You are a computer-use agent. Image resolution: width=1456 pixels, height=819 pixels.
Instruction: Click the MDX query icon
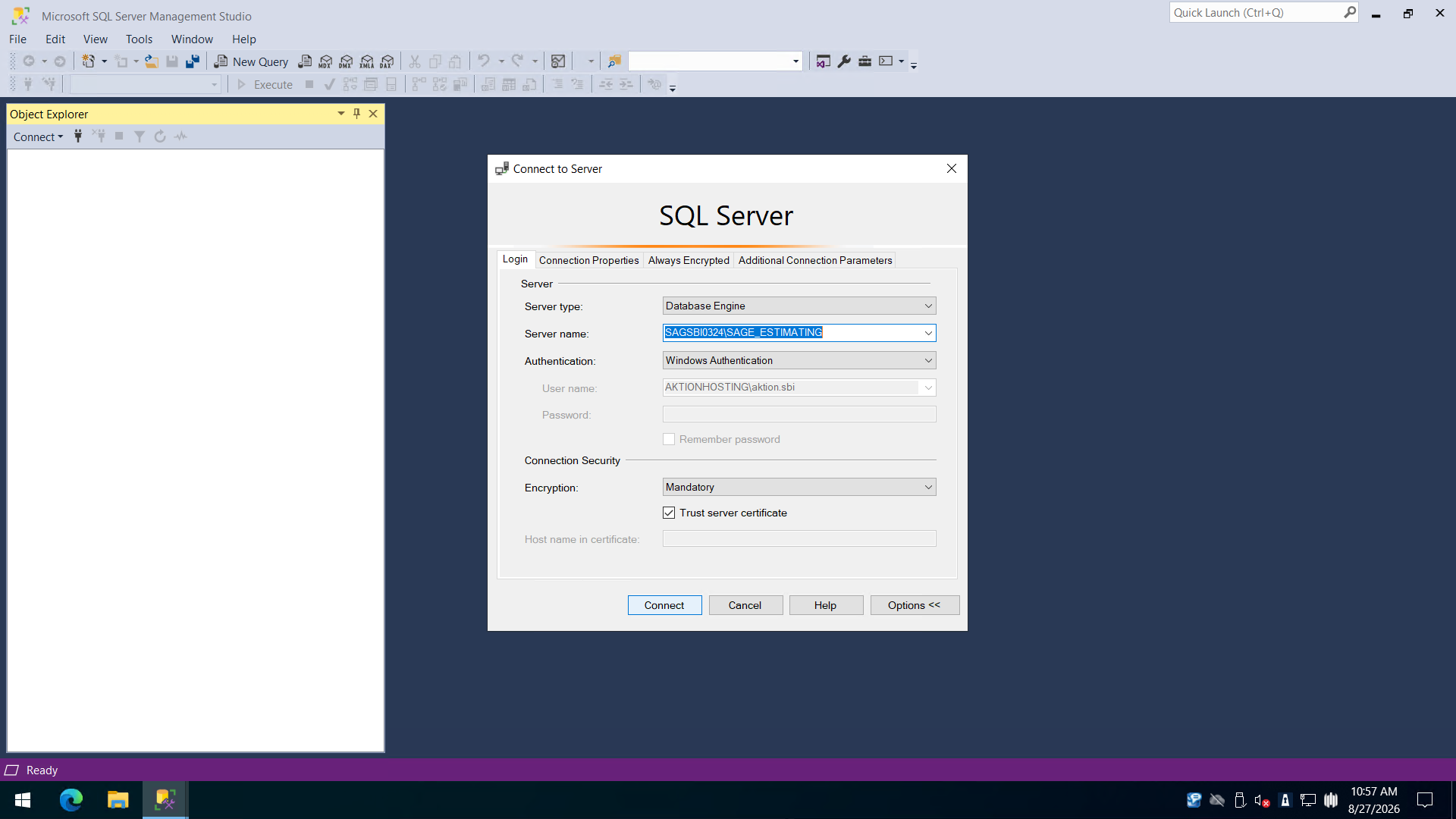click(325, 61)
